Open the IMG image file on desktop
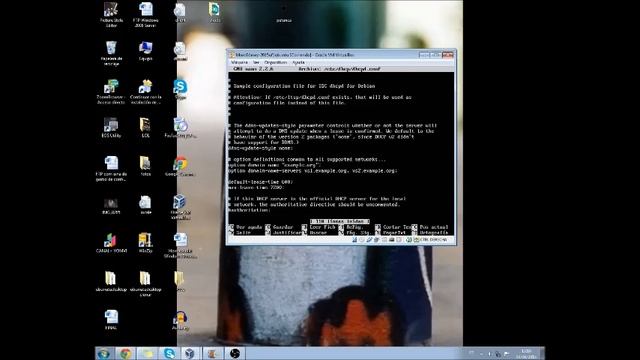Image resolution: width=640 pixels, height=360 pixels. pyautogui.click(x=111, y=206)
